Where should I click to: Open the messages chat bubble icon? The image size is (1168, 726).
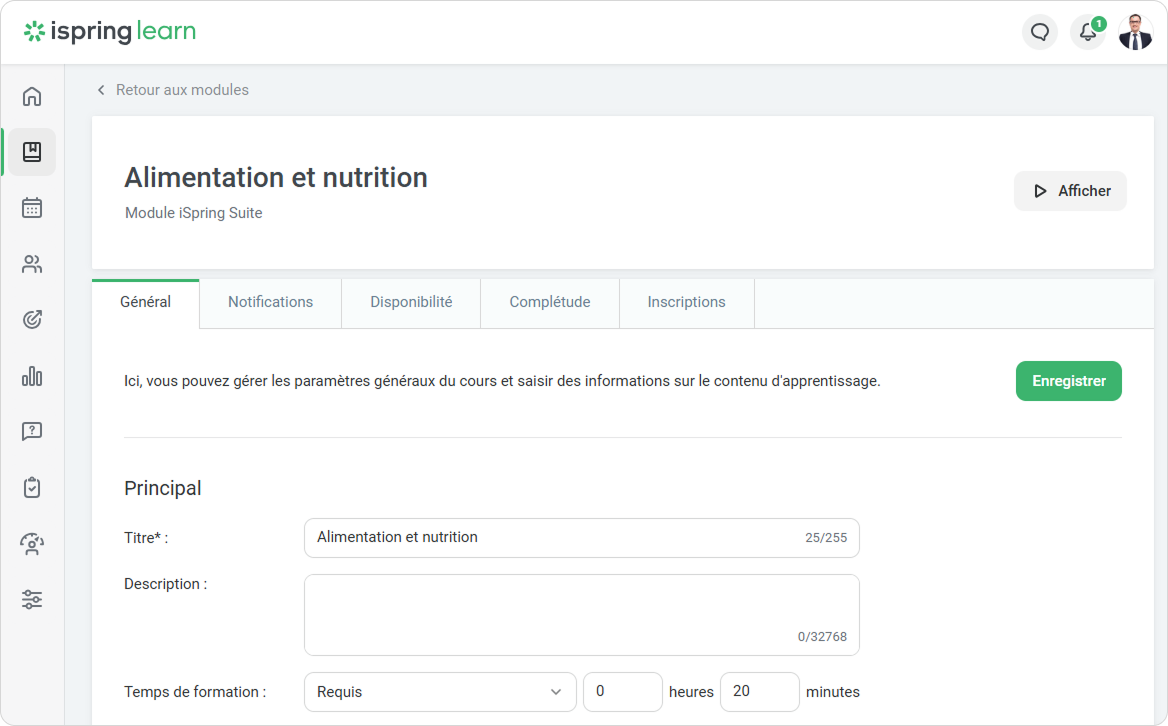[1040, 32]
